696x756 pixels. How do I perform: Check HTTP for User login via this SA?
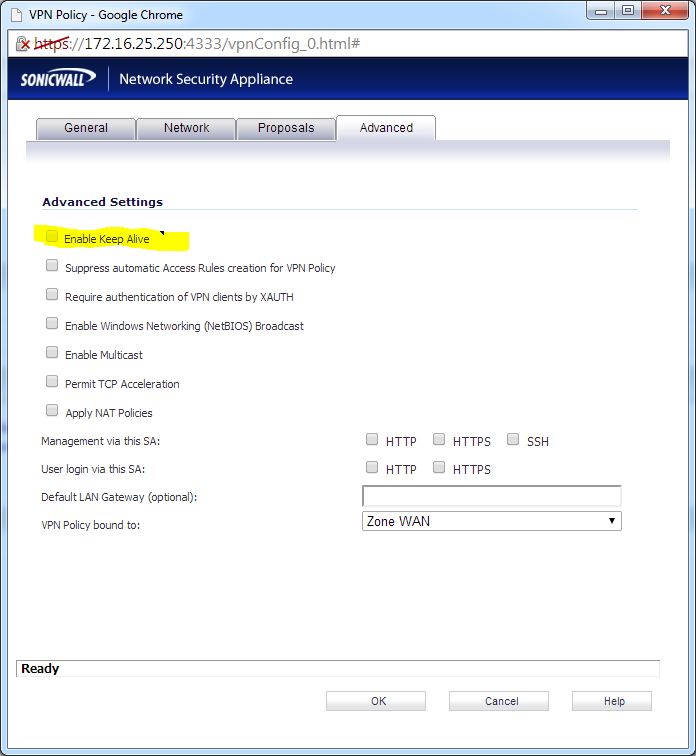(x=372, y=467)
